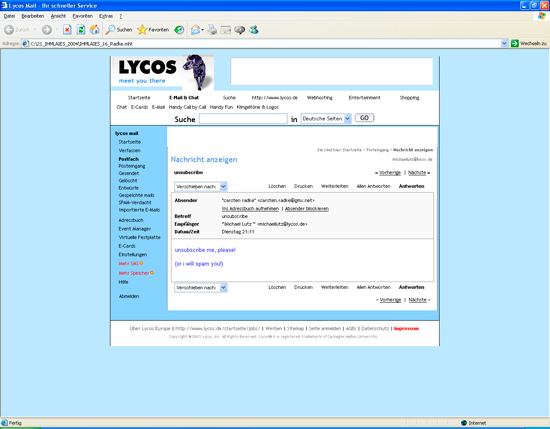
Task: Open Entwürfe folder in sidebar
Action: coord(129,188)
